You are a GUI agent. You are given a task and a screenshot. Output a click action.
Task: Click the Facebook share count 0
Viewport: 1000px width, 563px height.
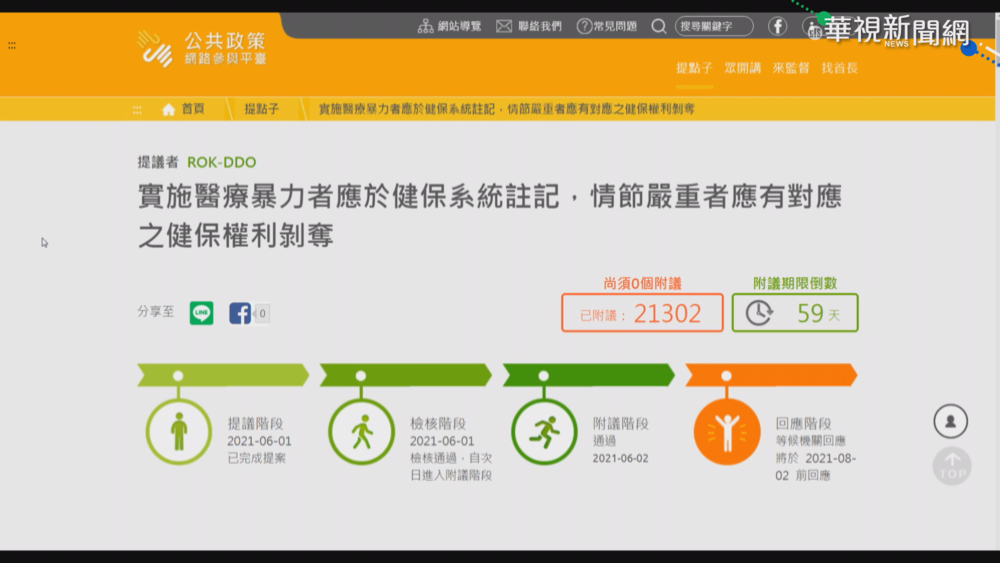pos(261,313)
